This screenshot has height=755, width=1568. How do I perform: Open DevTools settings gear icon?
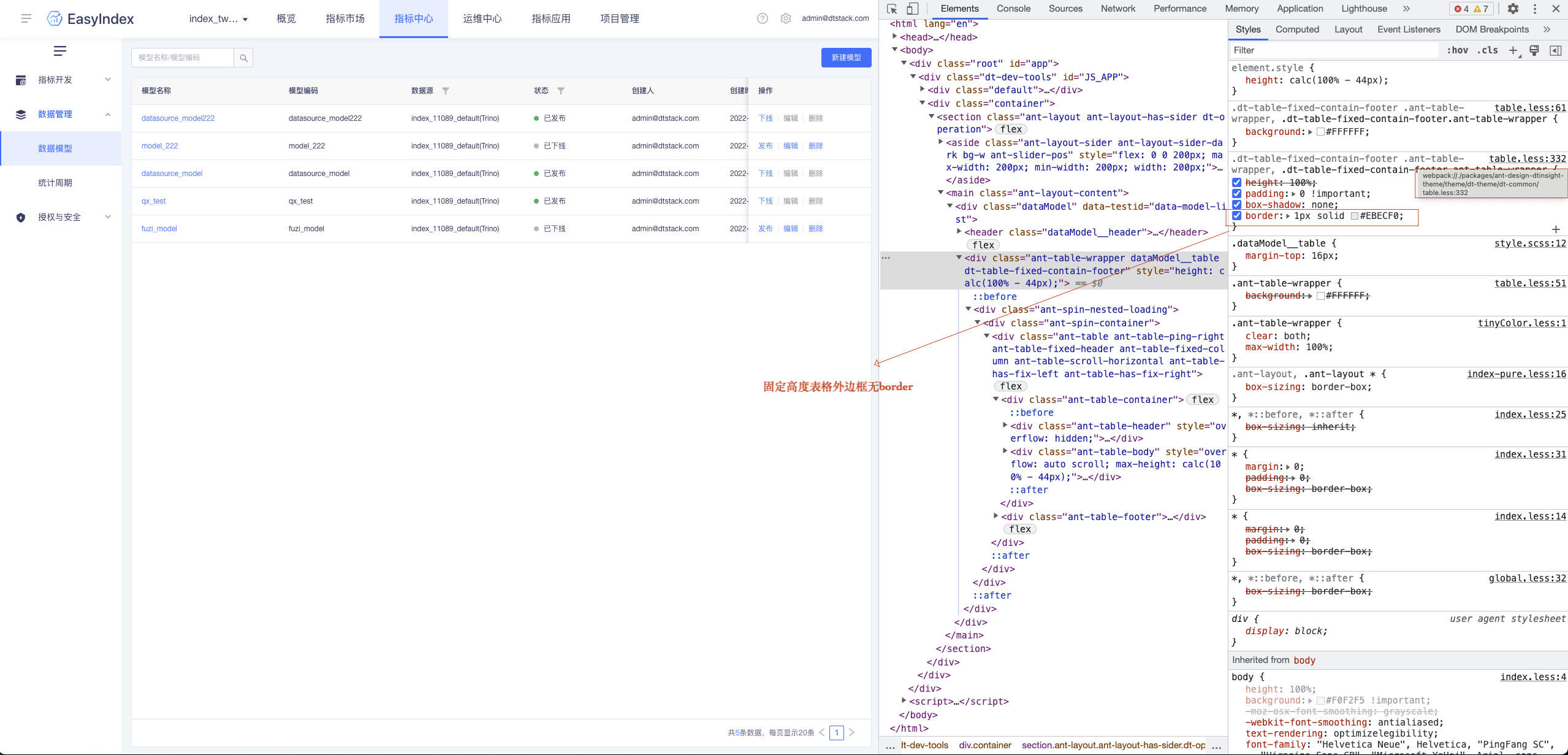coord(1513,9)
